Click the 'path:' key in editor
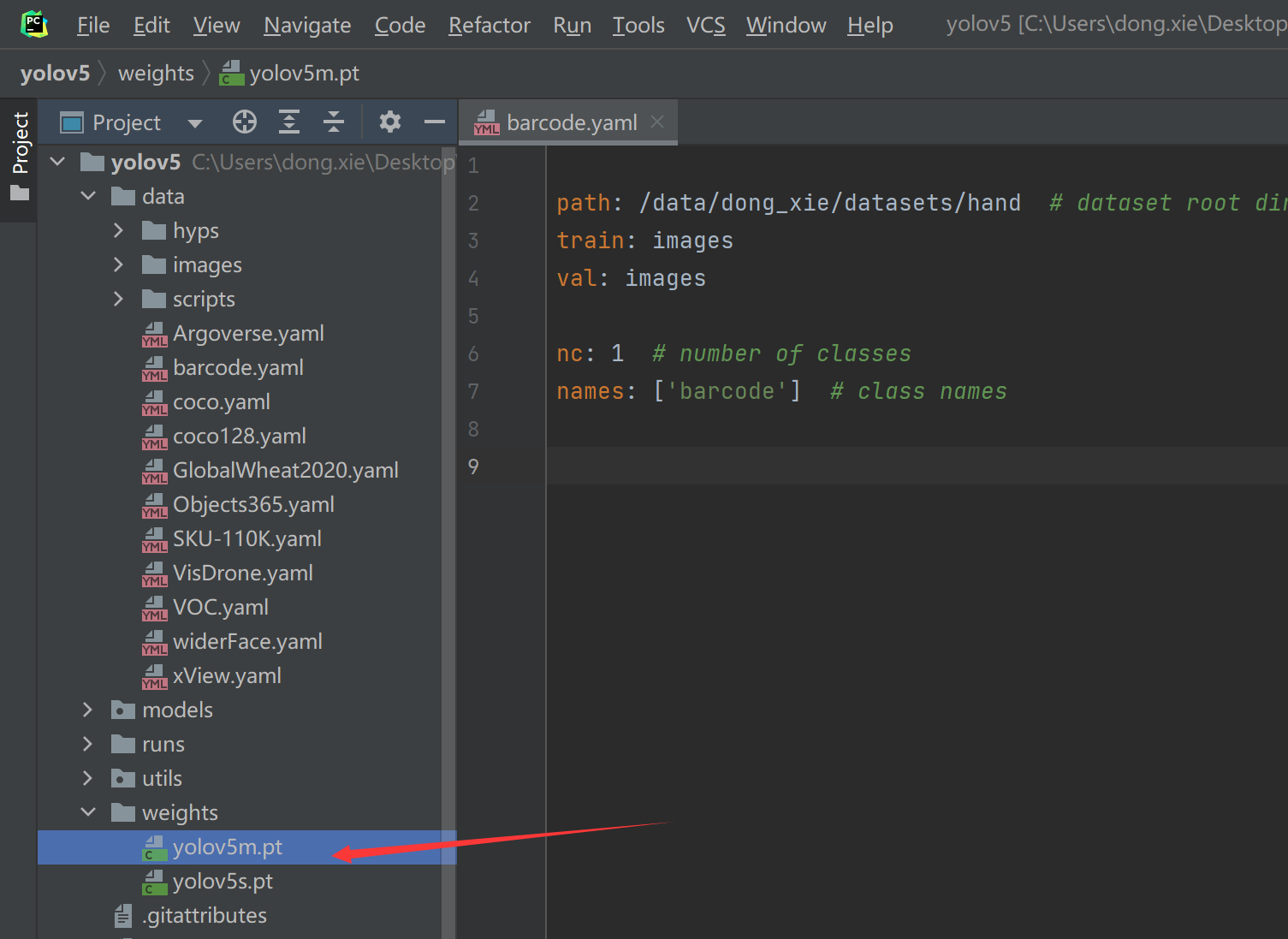The image size is (1288, 939). click(589, 203)
